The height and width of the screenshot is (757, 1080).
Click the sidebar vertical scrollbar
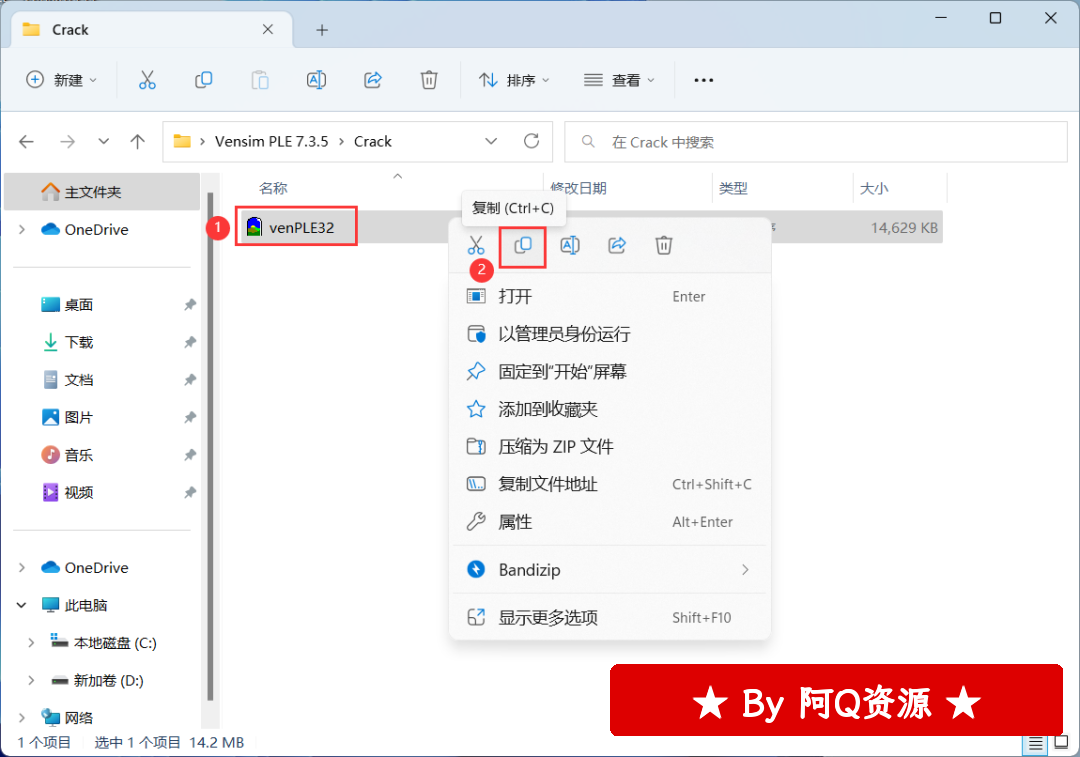coord(209,448)
